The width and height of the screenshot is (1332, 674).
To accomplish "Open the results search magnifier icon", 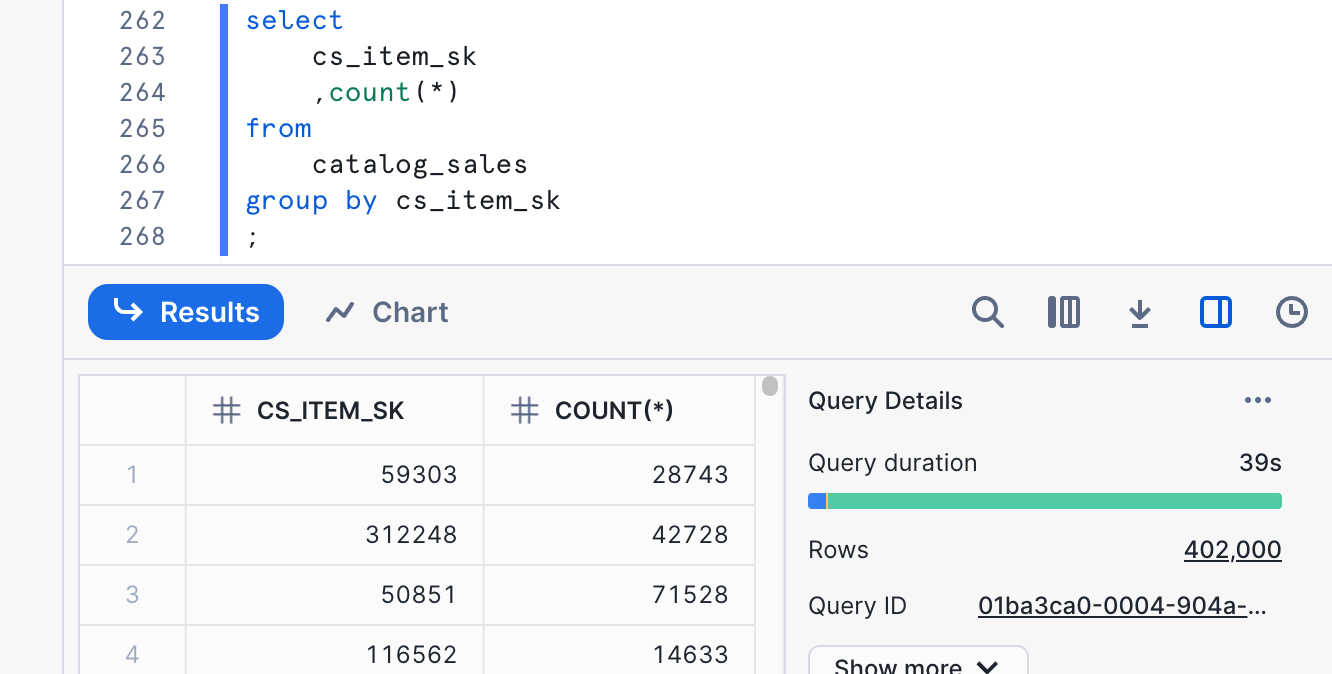I will [x=987, y=313].
